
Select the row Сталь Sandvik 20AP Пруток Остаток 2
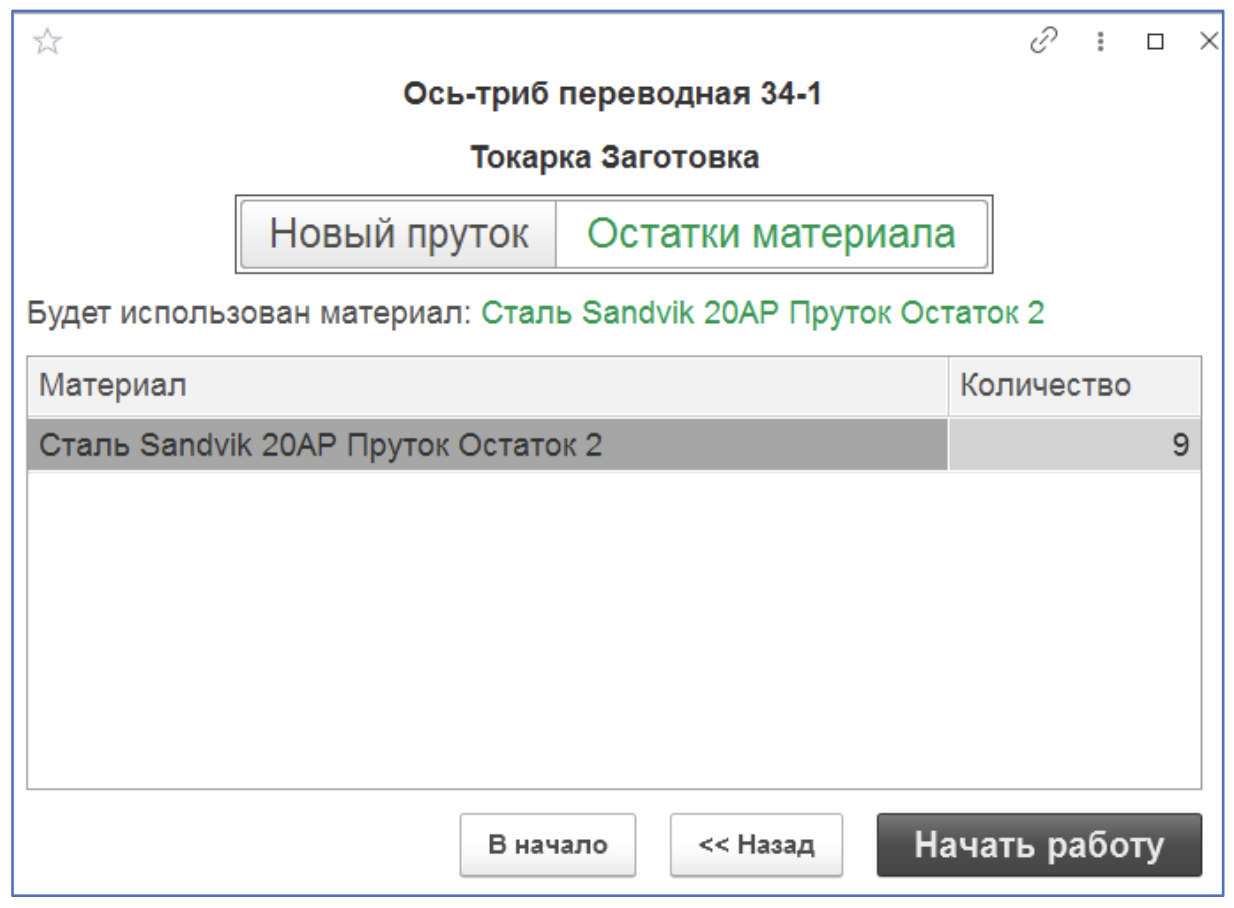pyautogui.click(x=486, y=445)
